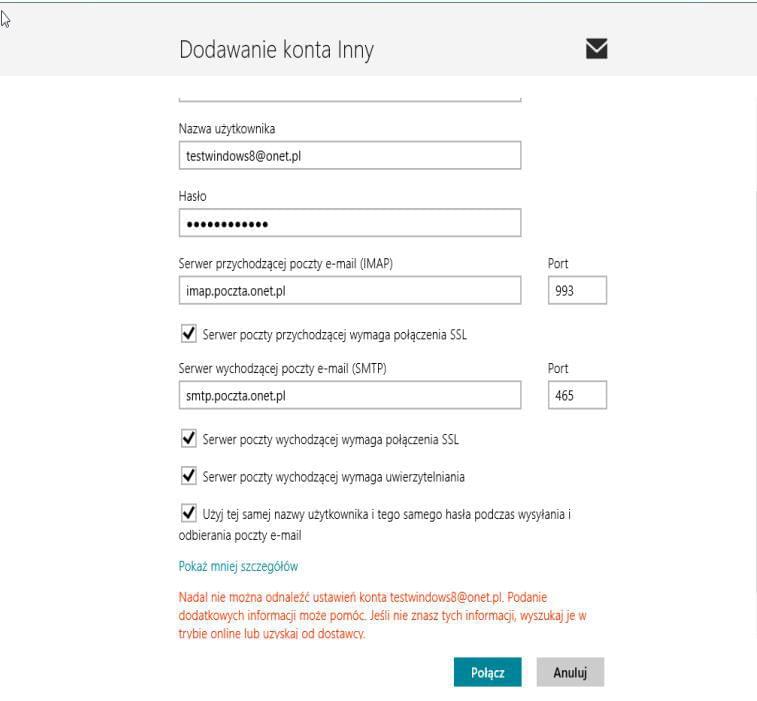The image size is (757, 701).
Task: Click the Pokaż mniej szczegółów link
Action: tap(238, 566)
